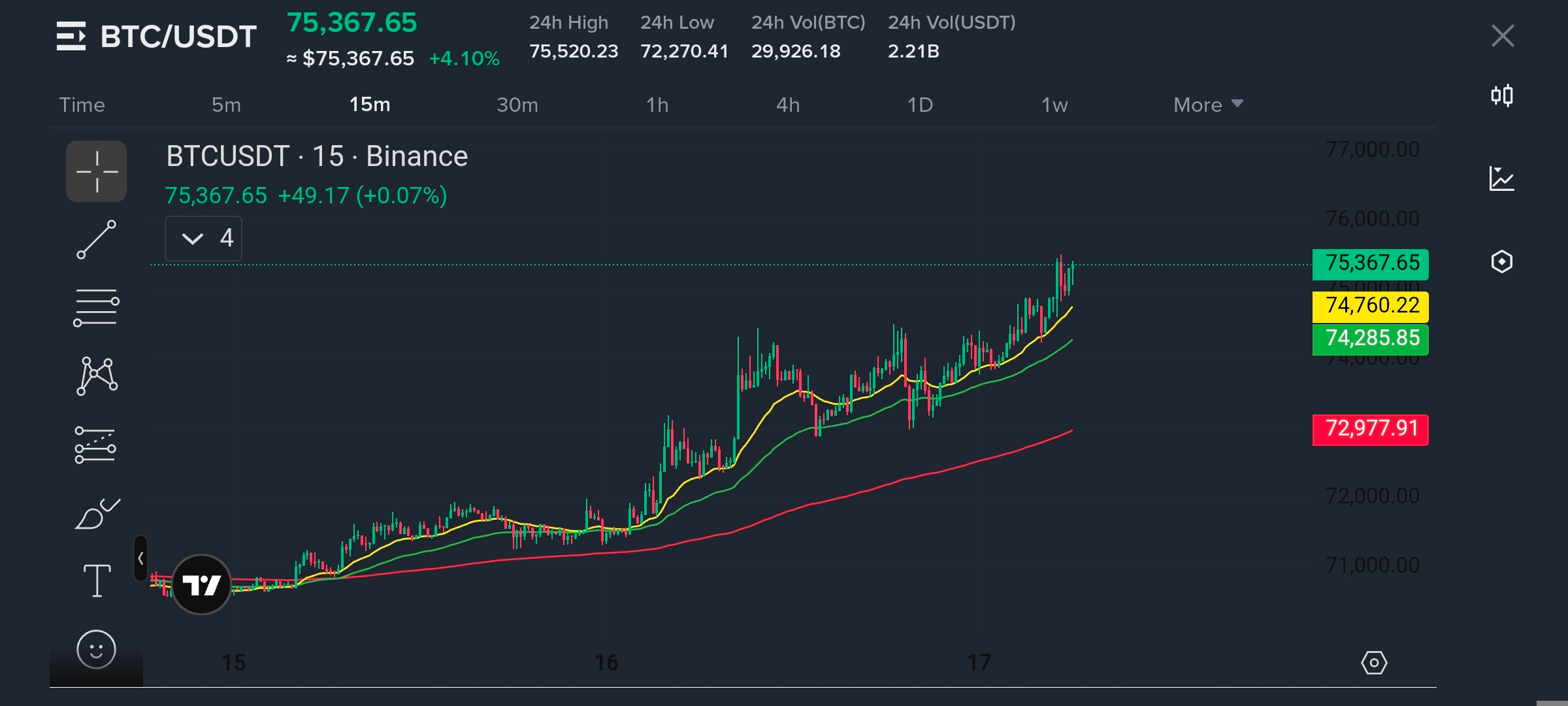Select the brush drawing tool
Screen dimensions: 1568x706
click(97, 514)
